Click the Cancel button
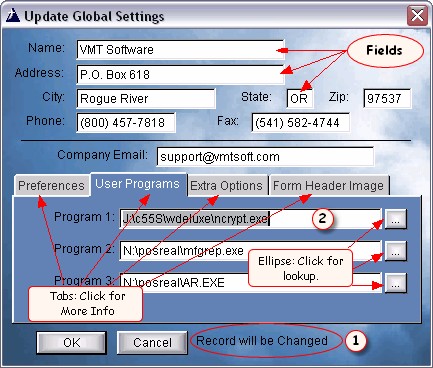The image size is (433, 368). point(152,342)
